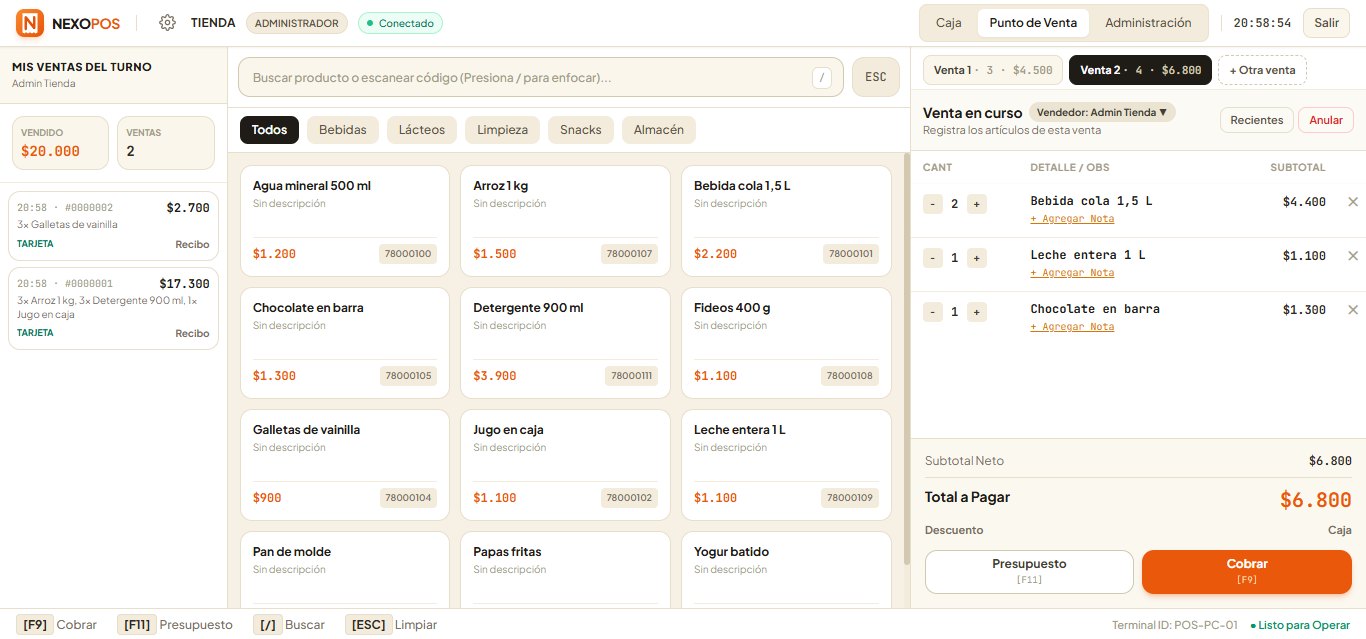Decrease Leche entera quantity with minus
1366x639 pixels.
[x=932, y=258]
